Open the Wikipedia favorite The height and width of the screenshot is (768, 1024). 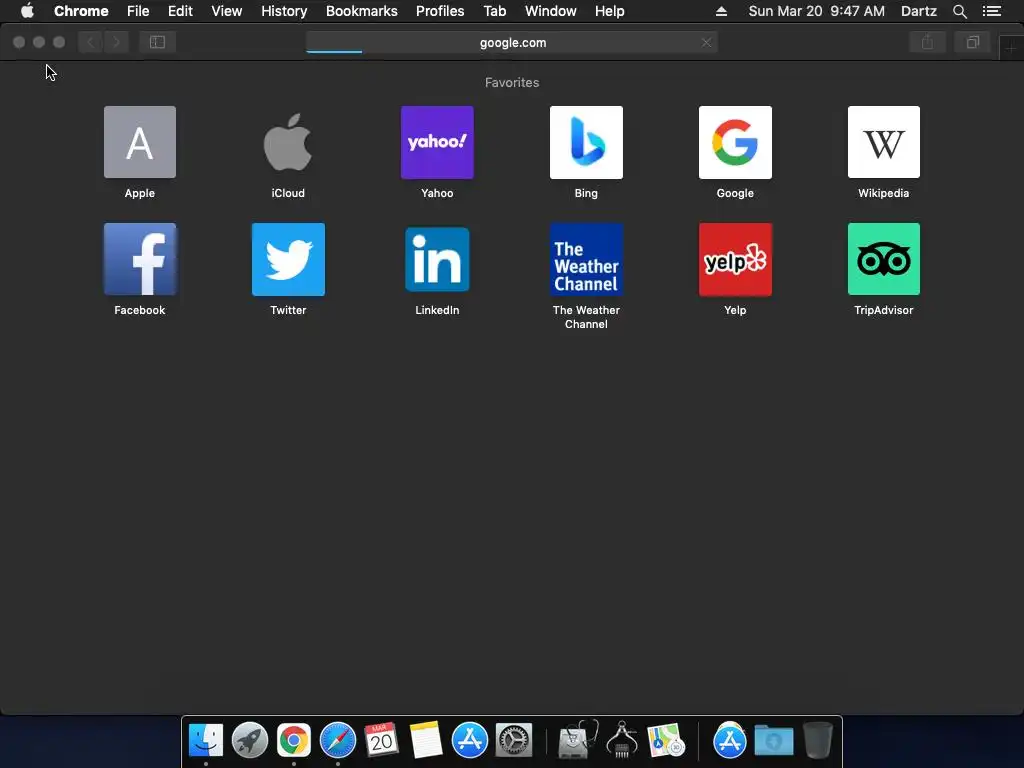tap(884, 142)
